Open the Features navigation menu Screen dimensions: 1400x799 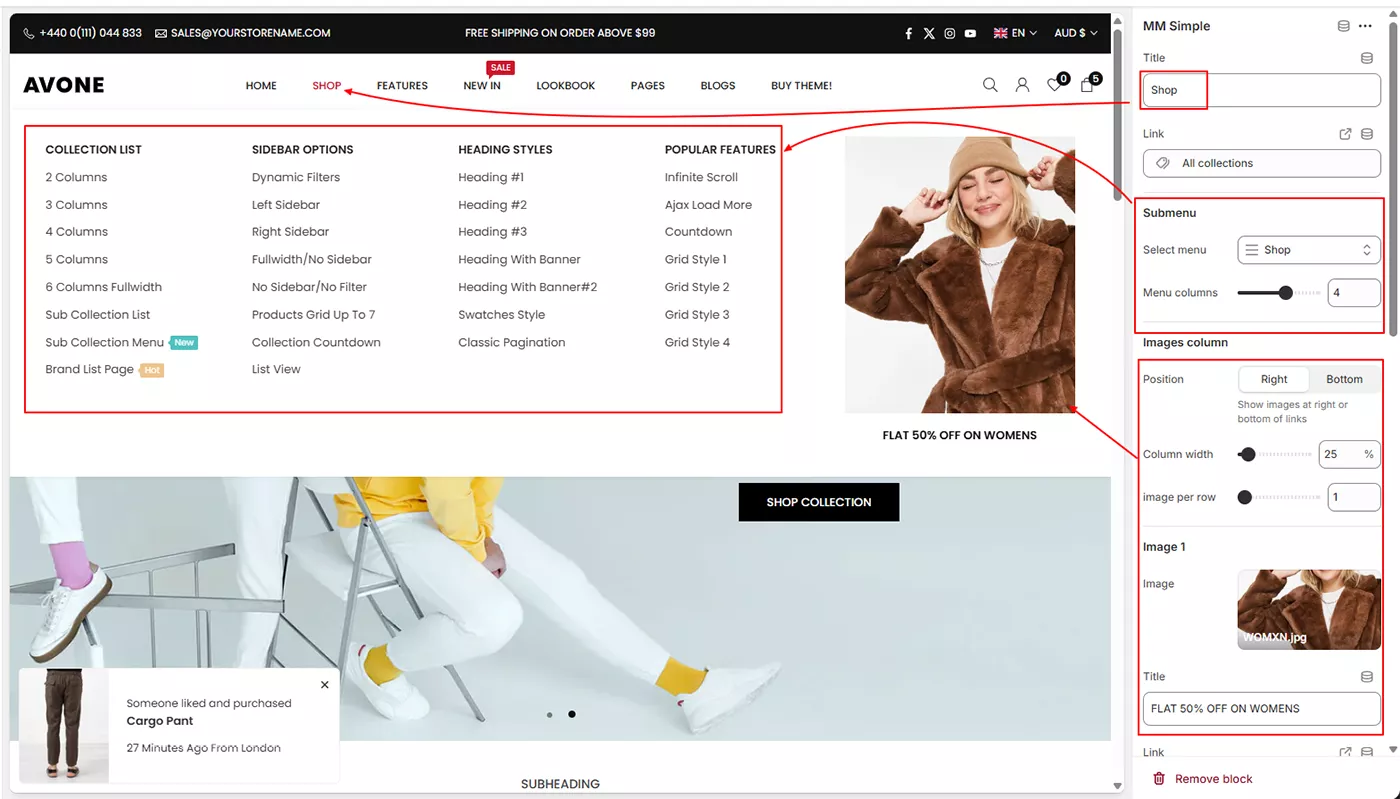pos(402,86)
